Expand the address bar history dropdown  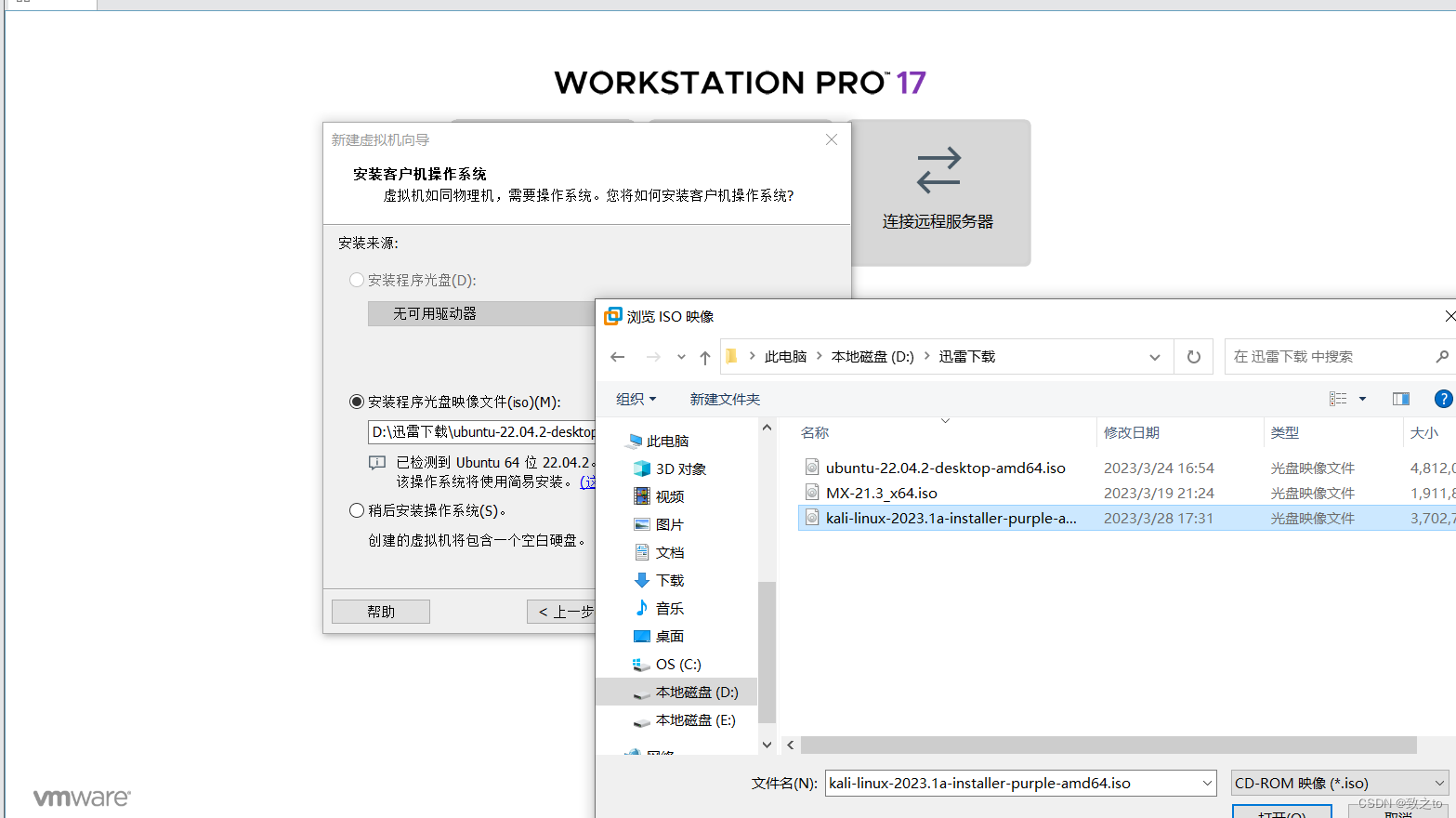[x=1155, y=357]
